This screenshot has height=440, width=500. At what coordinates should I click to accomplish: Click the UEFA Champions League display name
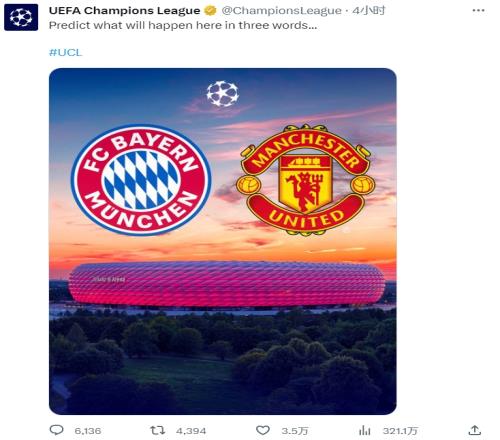point(124,11)
